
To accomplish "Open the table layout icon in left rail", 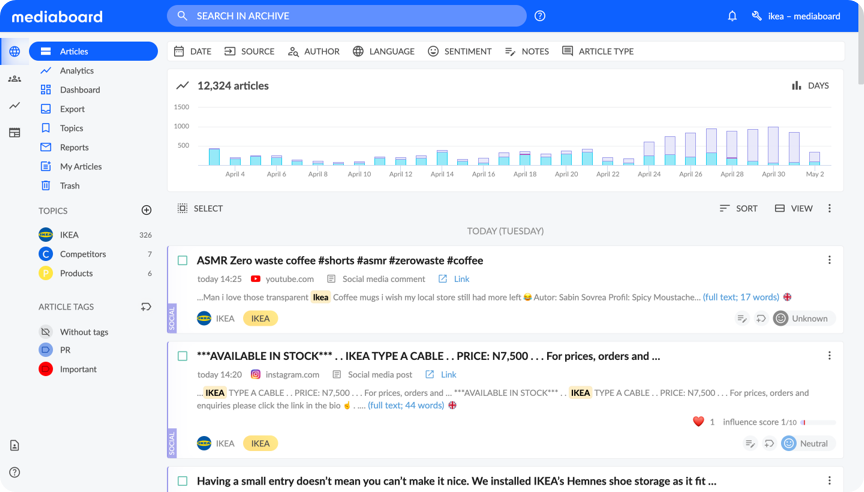I will [x=14, y=133].
